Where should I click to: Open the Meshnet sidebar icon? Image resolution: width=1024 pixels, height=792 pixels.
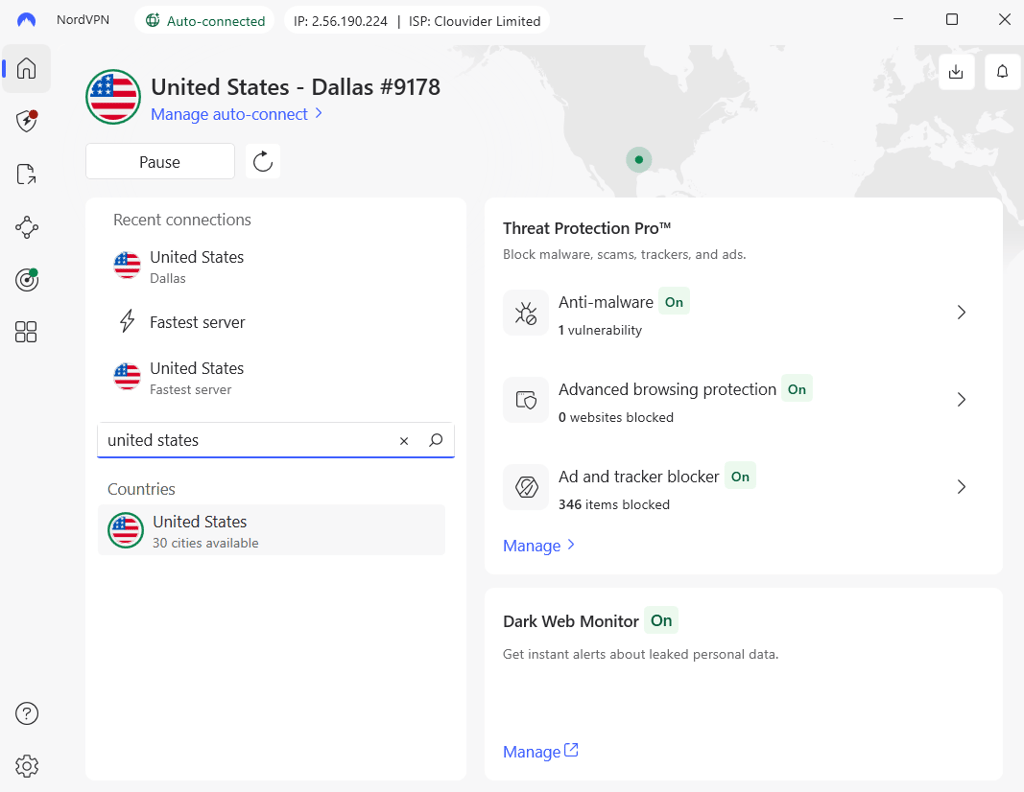(x=27, y=227)
